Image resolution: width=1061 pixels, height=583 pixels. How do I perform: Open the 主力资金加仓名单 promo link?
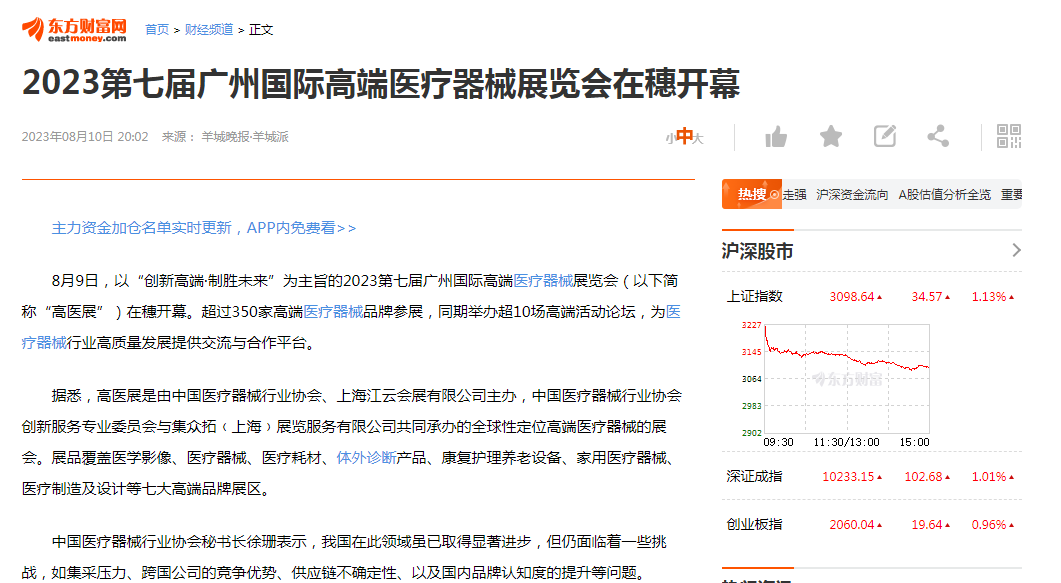pyautogui.click(x=204, y=228)
